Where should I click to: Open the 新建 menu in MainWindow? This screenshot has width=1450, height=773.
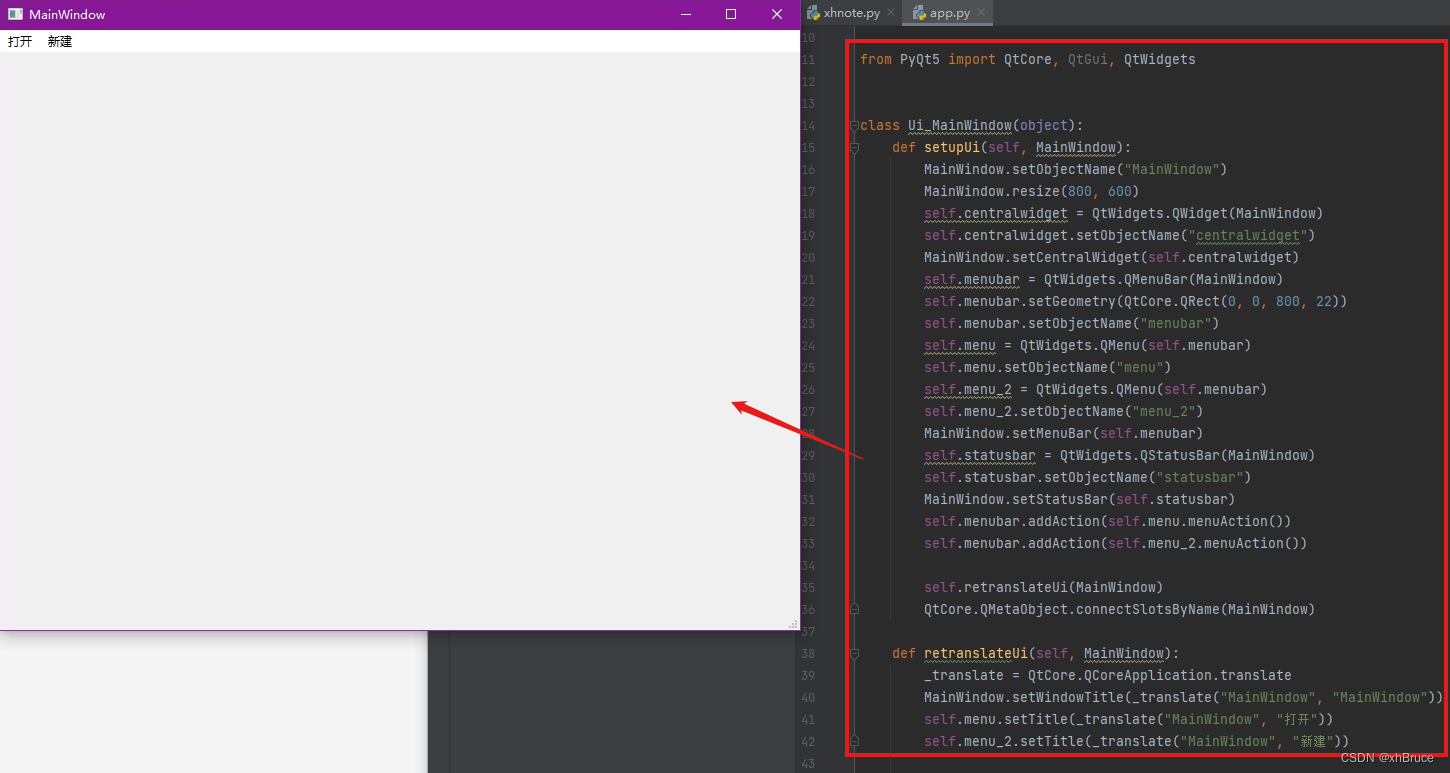(x=60, y=41)
